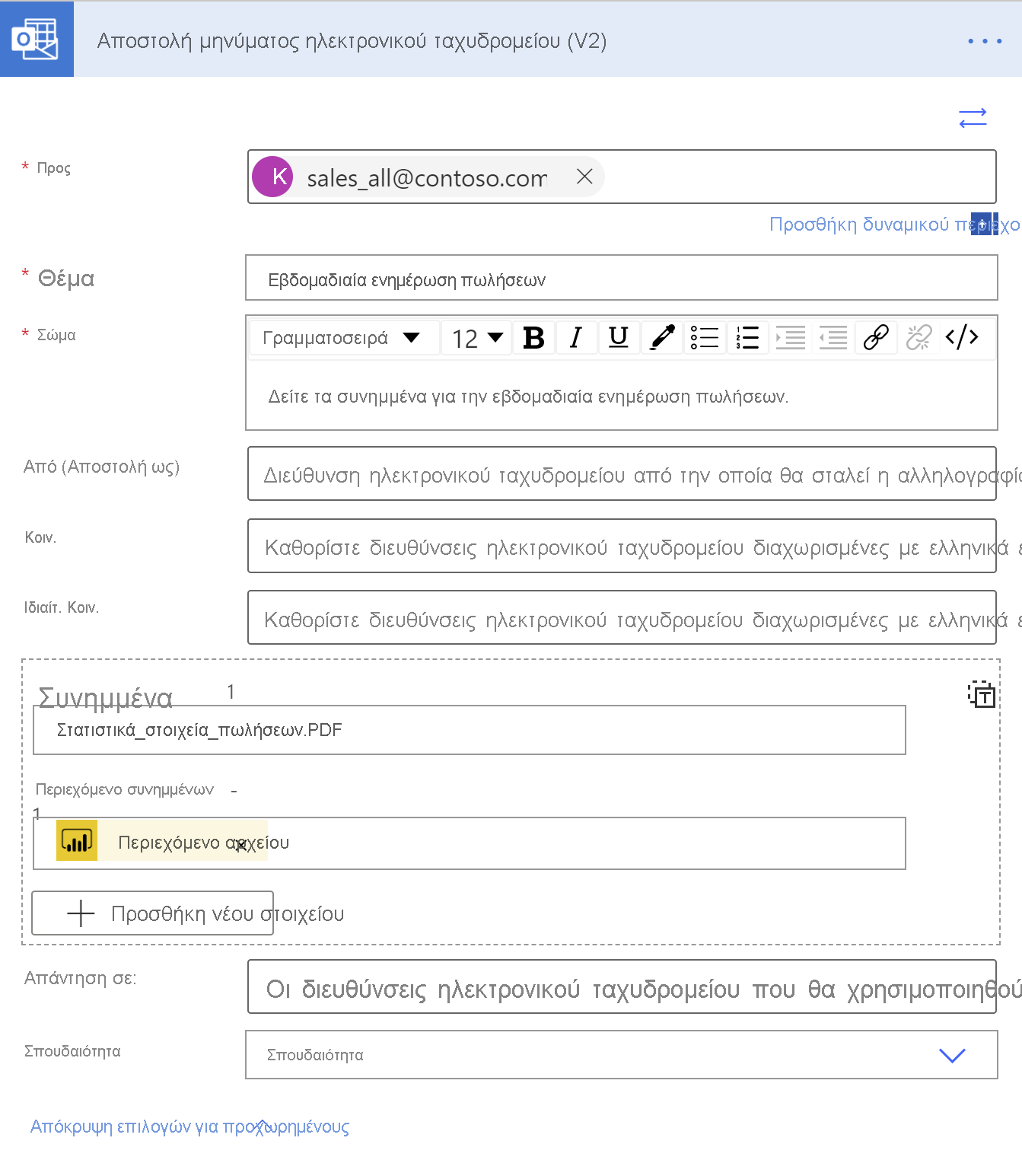Click the decrease indent icon
This screenshot has width=1022, height=1176.
tap(833, 337)
